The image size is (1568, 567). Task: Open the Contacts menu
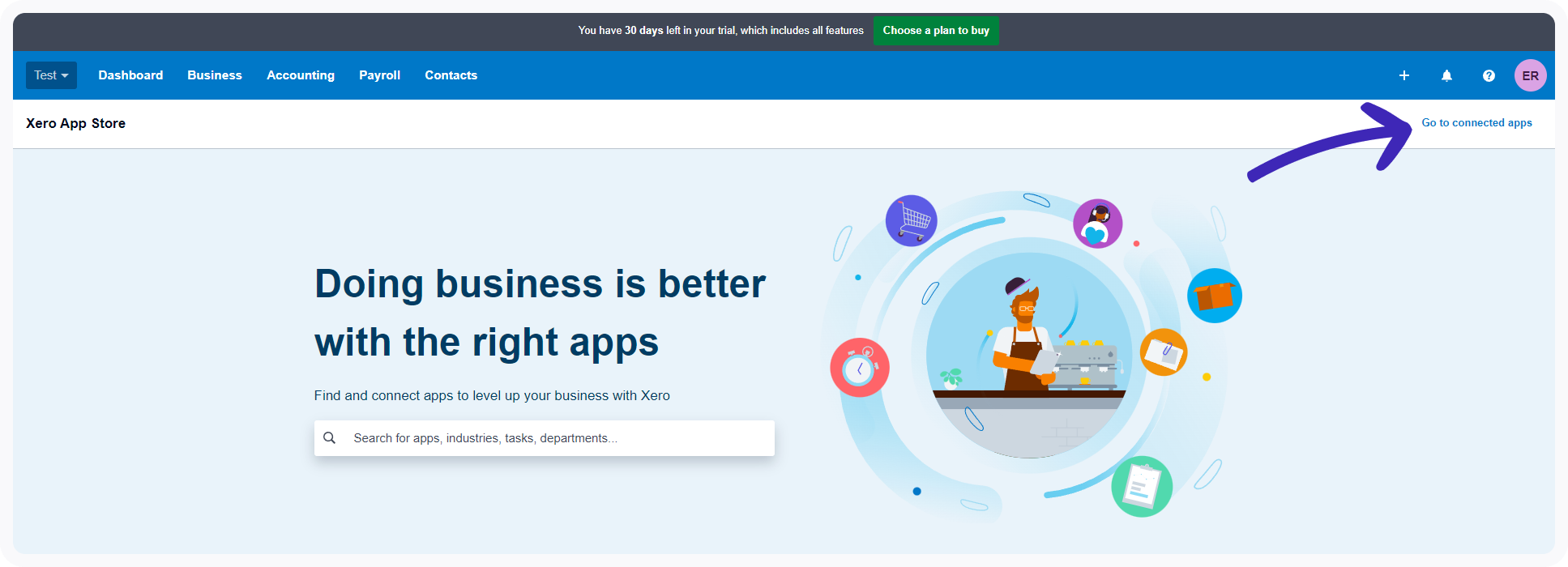point(451,75)
